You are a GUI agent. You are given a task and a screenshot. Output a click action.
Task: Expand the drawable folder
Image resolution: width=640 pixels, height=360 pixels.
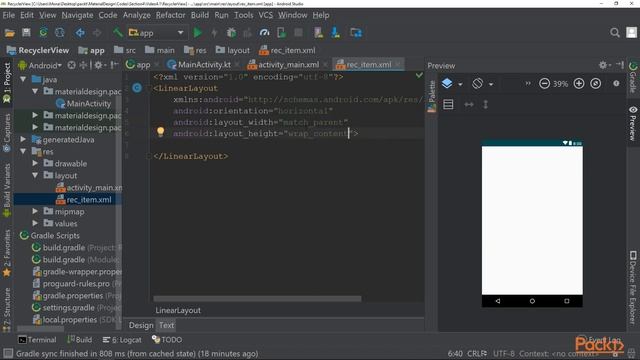coord(36,163)
